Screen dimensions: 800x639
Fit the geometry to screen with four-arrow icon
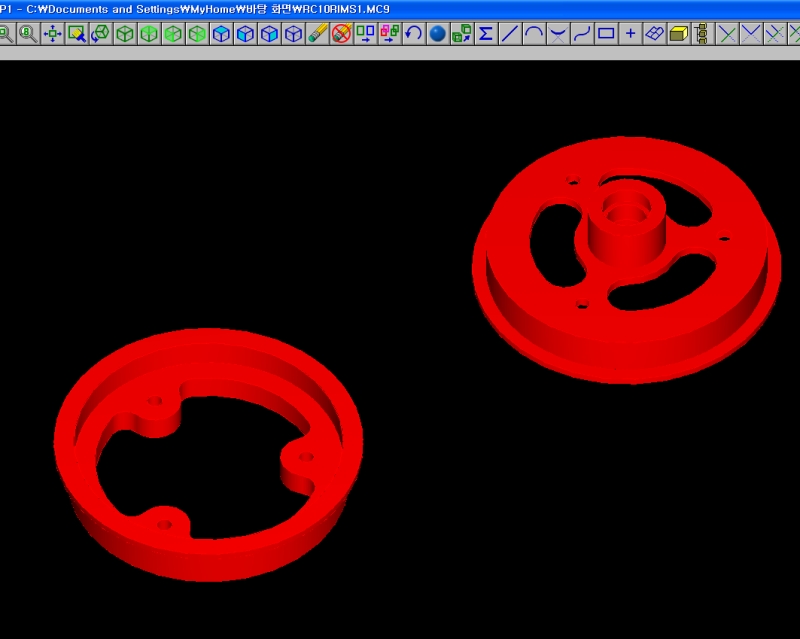click(53, 34)
